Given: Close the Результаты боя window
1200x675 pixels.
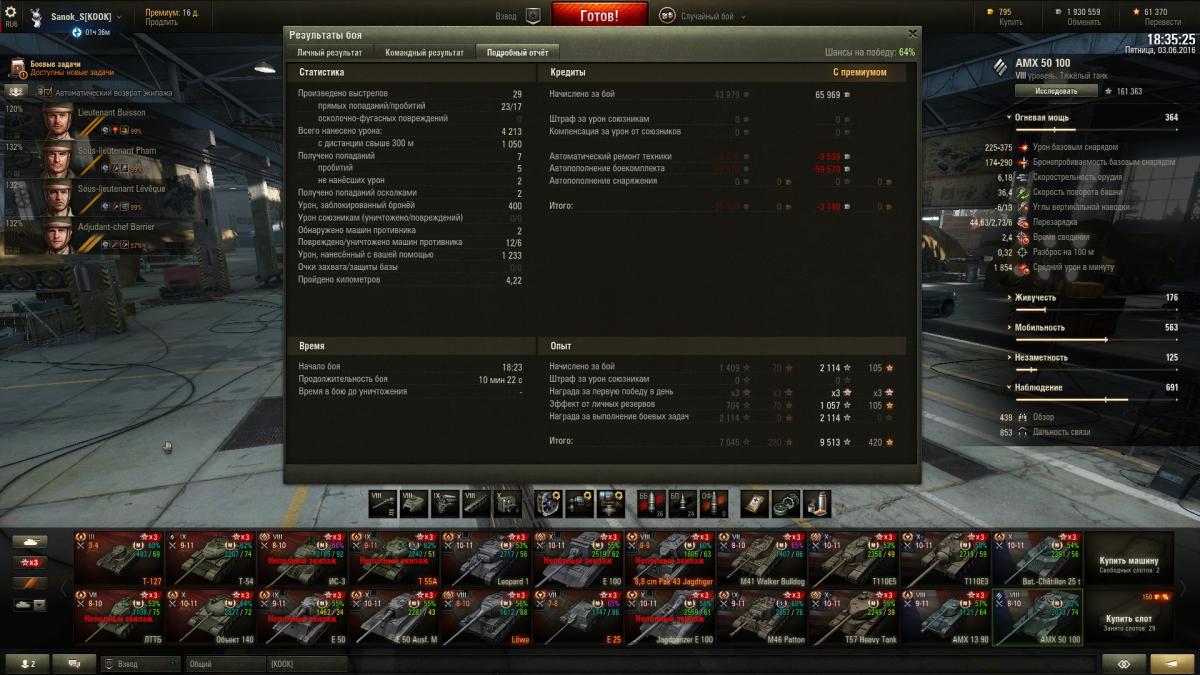Looking at the screenshot, I should click(912, 33).
